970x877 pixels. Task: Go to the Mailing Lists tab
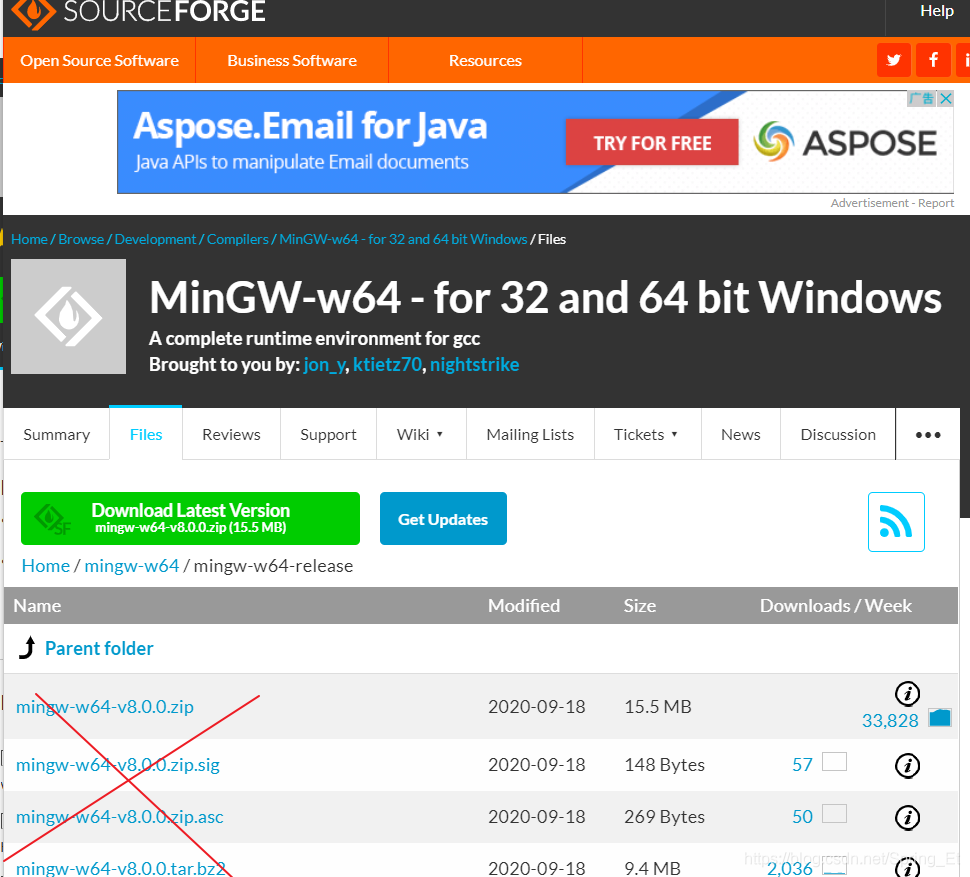pos(530,435)
